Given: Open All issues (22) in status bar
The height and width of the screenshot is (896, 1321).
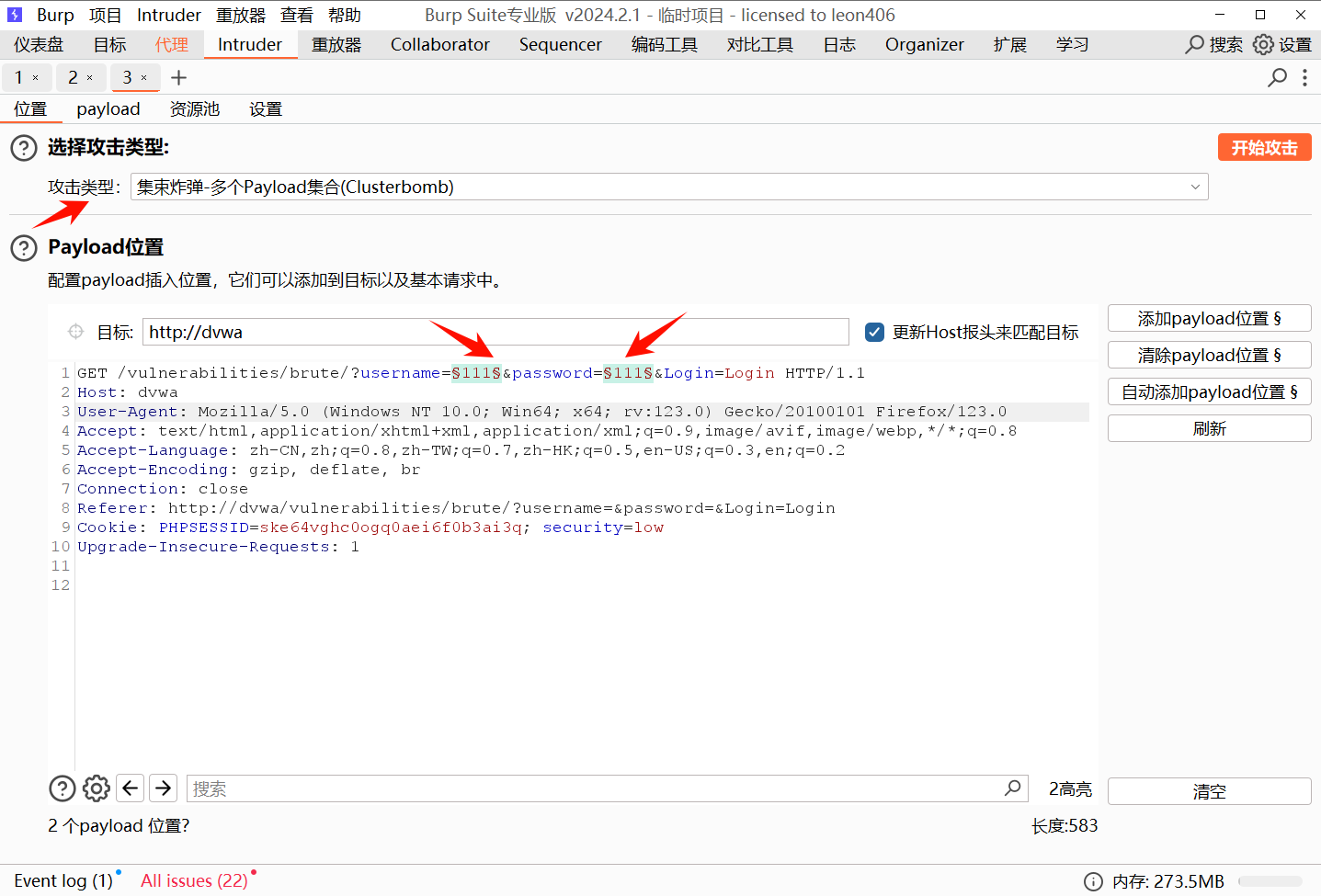Looking at the screenshot, I should [194, 880].
